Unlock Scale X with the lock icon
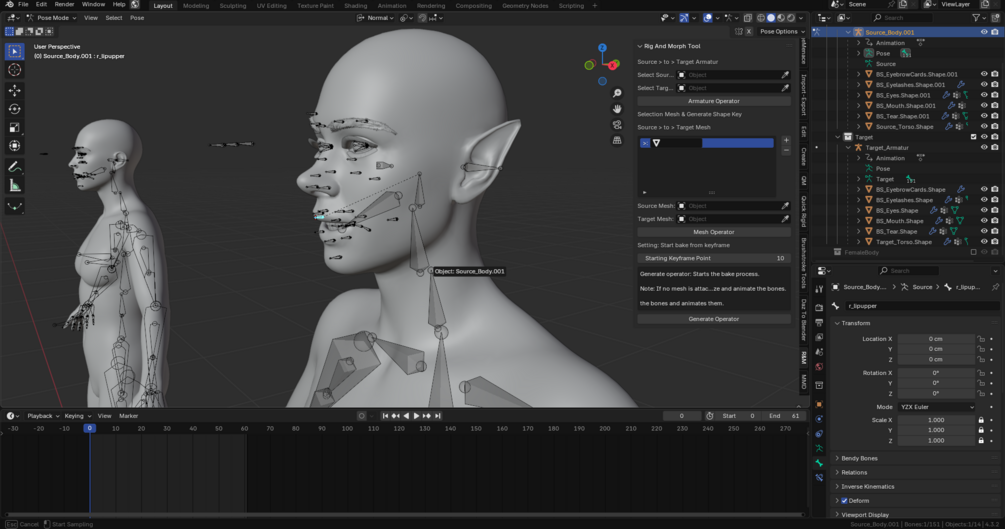The image size is (1005, 529). point(981,420)
